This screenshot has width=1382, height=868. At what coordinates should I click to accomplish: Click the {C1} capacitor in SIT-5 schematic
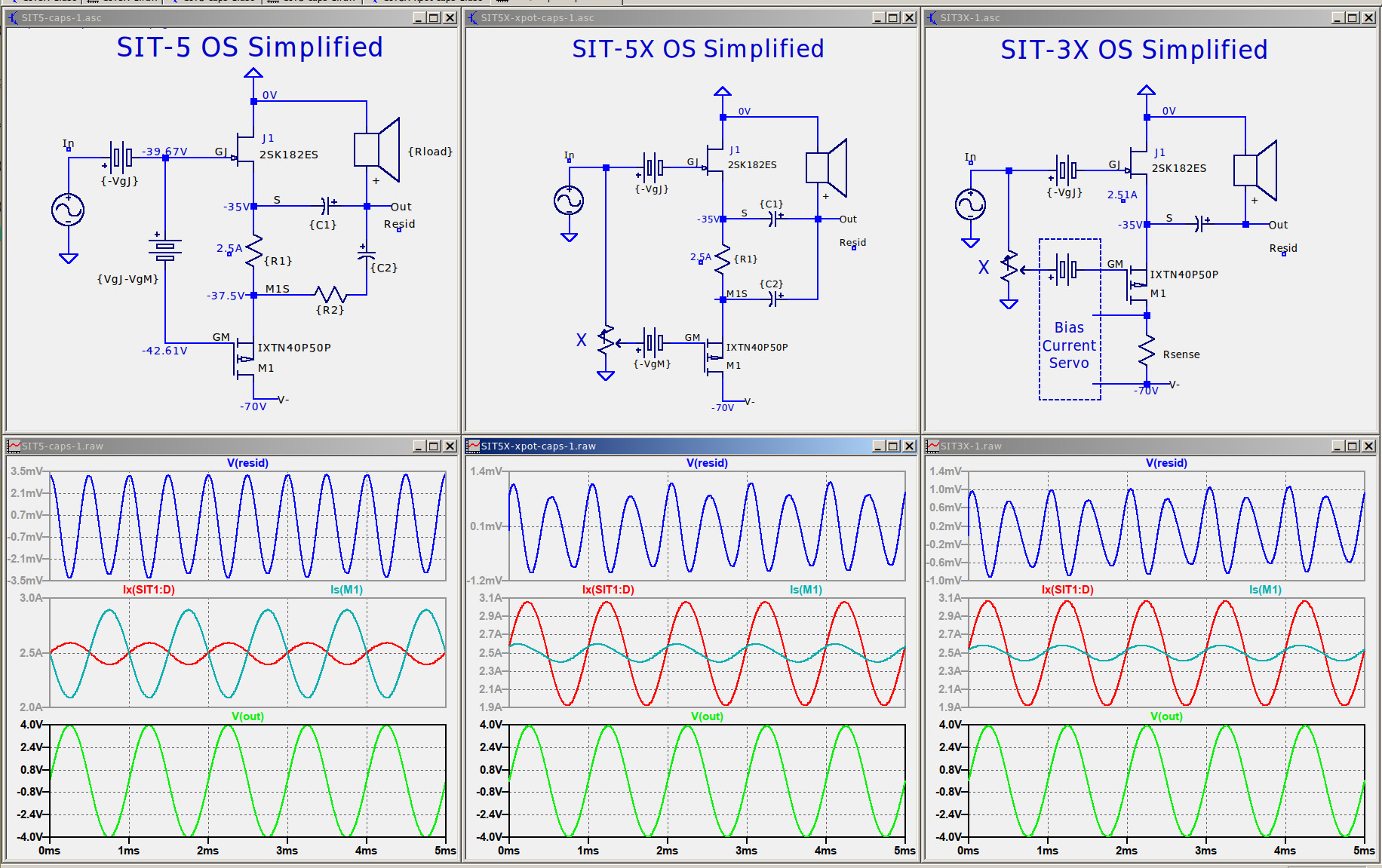326,205
